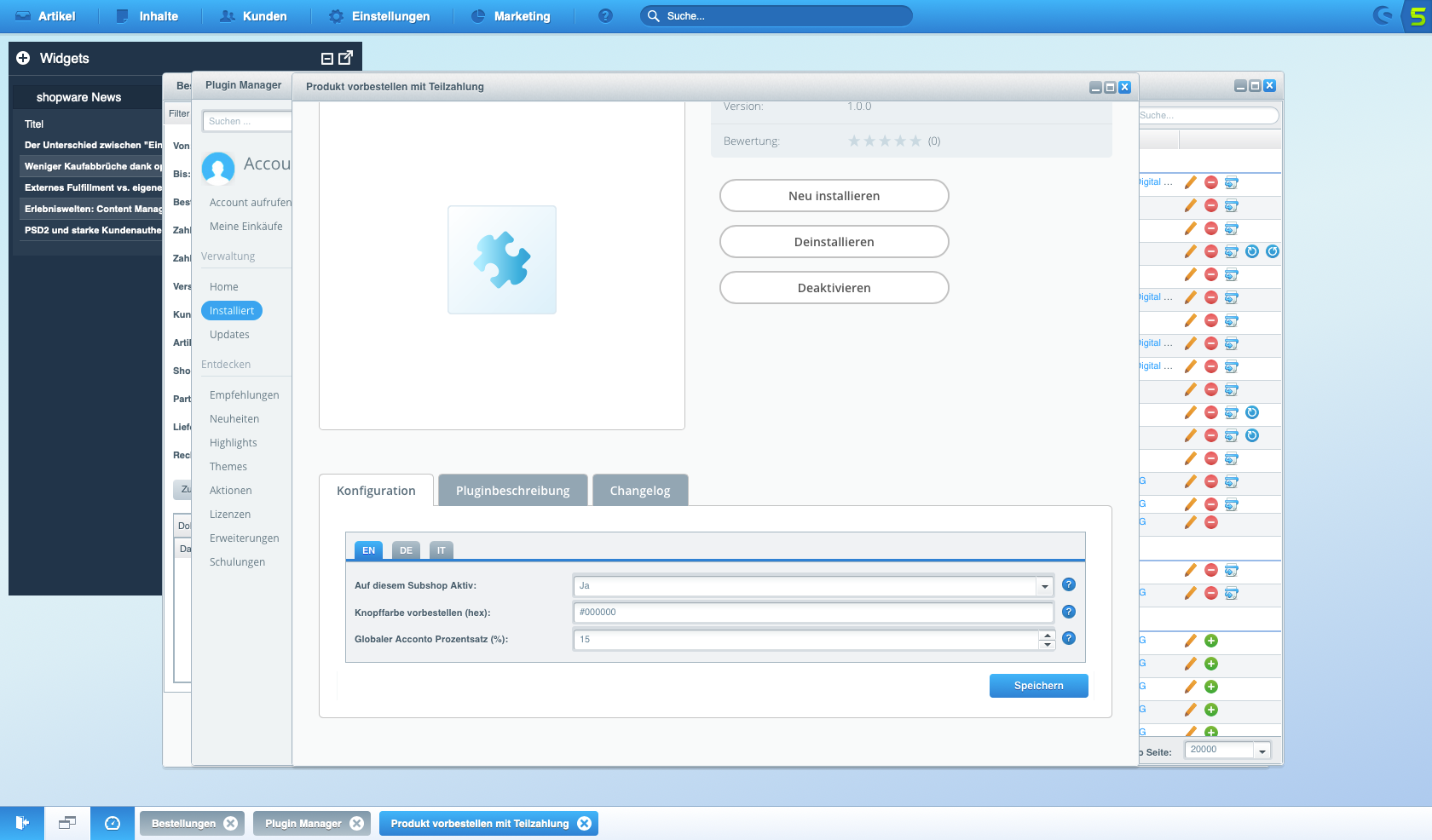
Task: Show help for Auf diesem Subshop Aktiv
Action: (1069, 584)
